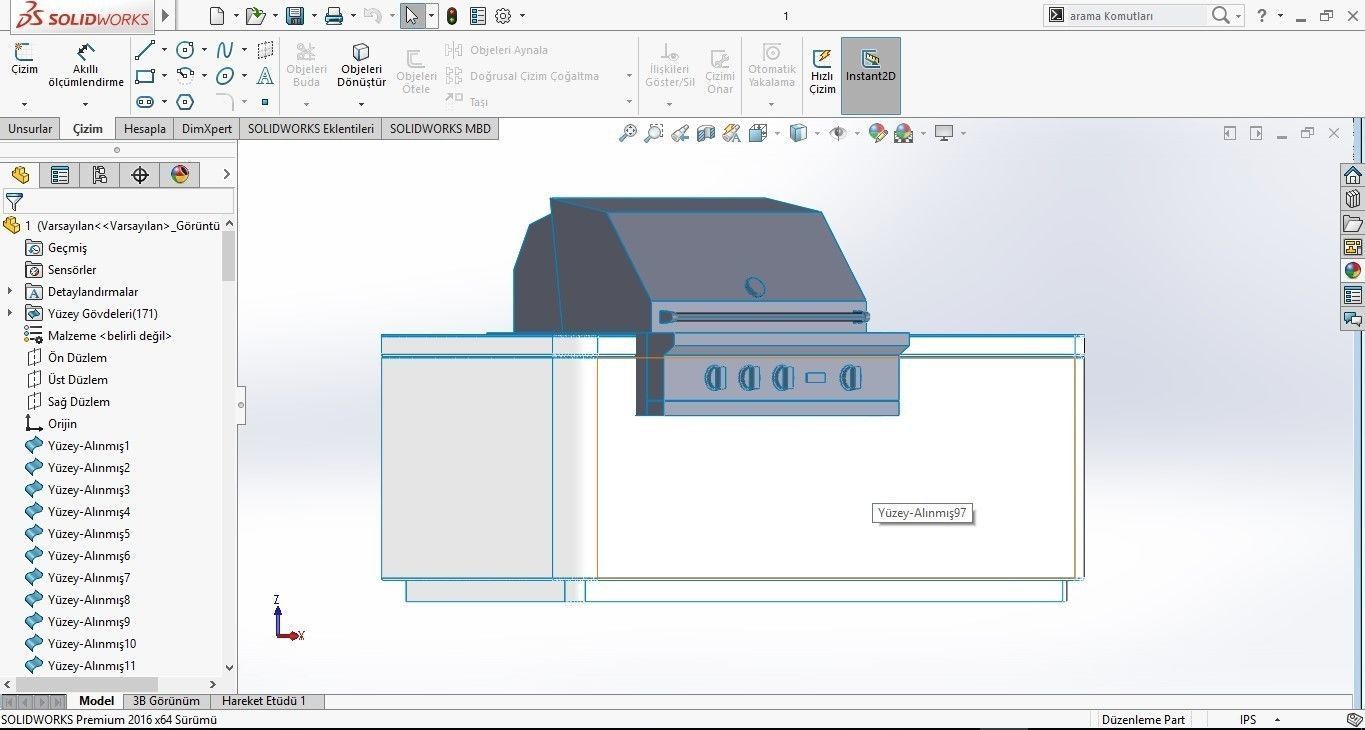This screenshot has height=730, width=1365.
Task: Select the Polygon sketch tool
Action: click(185, 102)
